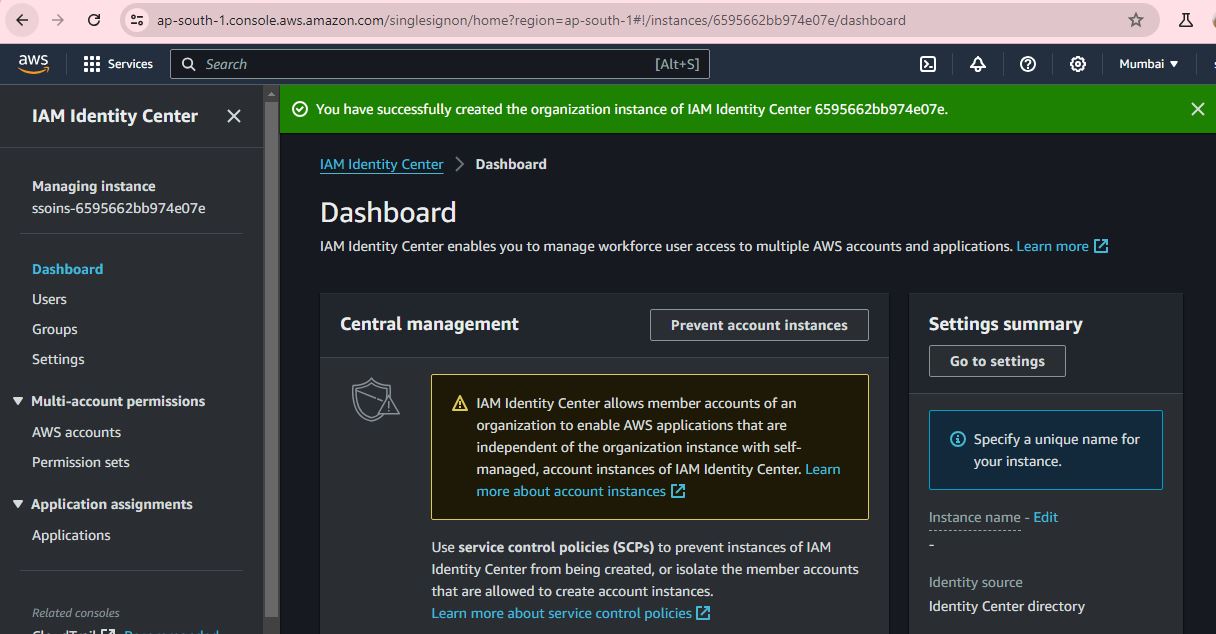Collapse the Application assignments section

point(18,504)
